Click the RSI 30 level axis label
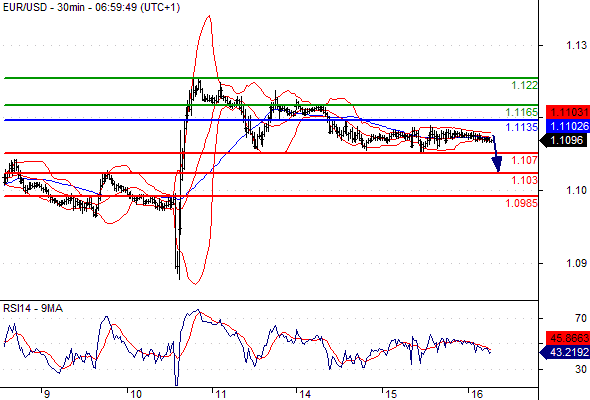The width and height of the screenshot is (590, 400). tap(581, 369)
